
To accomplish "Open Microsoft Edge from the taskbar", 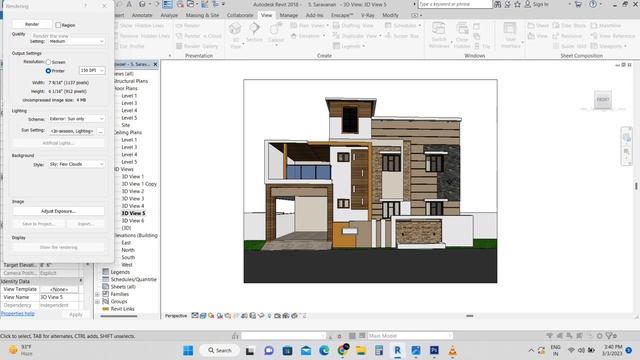I will click(x=324, y=350).
